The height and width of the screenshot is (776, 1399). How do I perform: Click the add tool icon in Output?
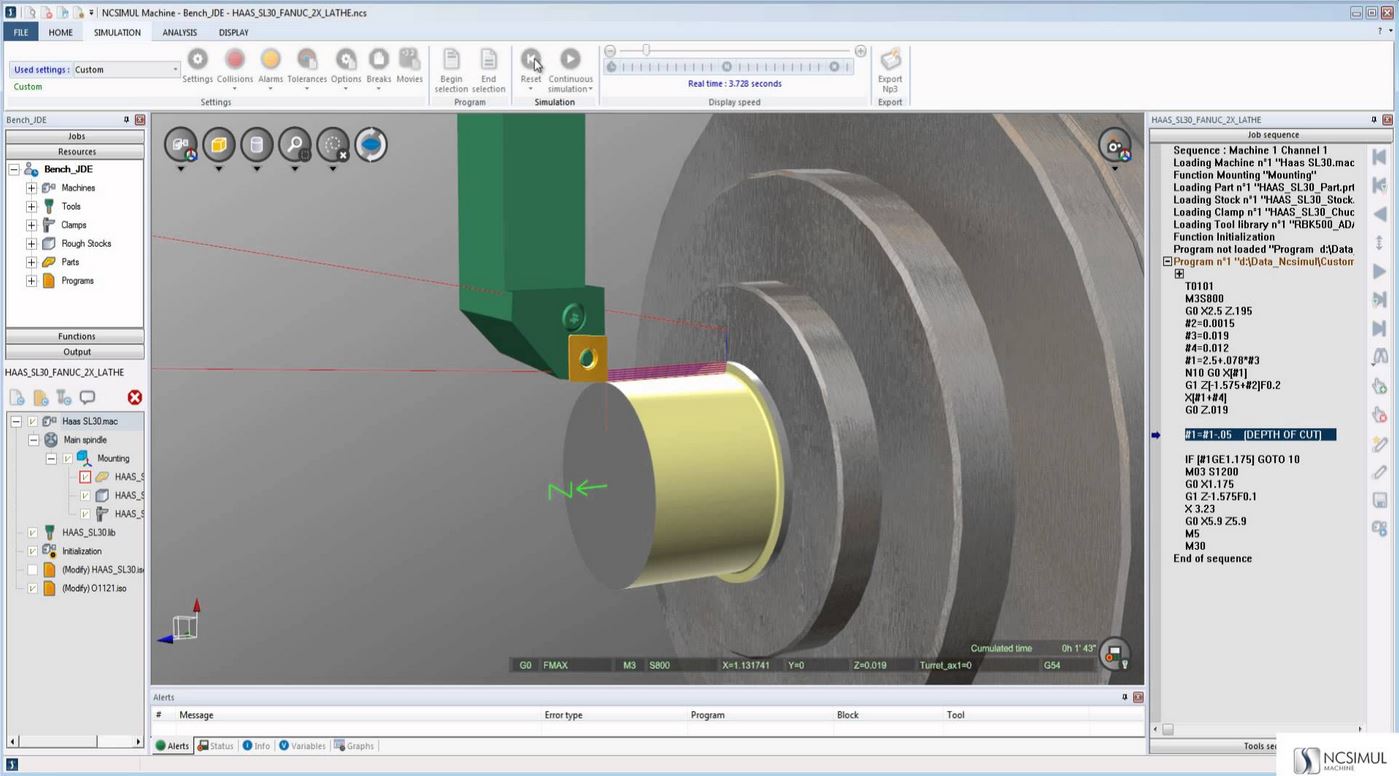coord(64,397)
